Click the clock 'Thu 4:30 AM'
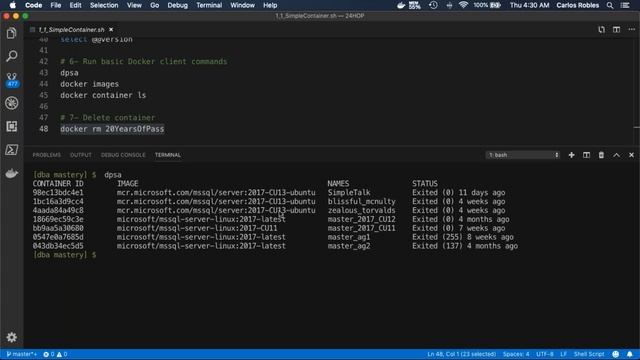This screenshot has height=360, width=640. [x=529, y=5]
